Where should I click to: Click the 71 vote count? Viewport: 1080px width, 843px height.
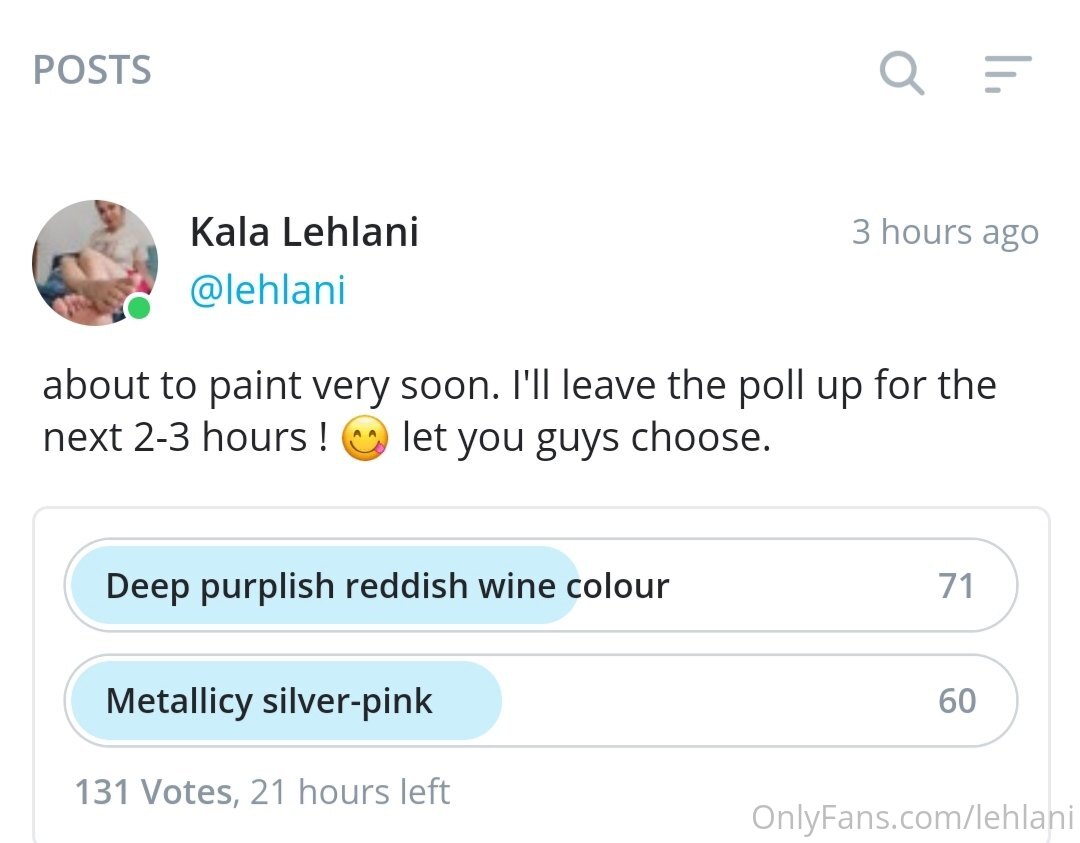pos(956,586)
